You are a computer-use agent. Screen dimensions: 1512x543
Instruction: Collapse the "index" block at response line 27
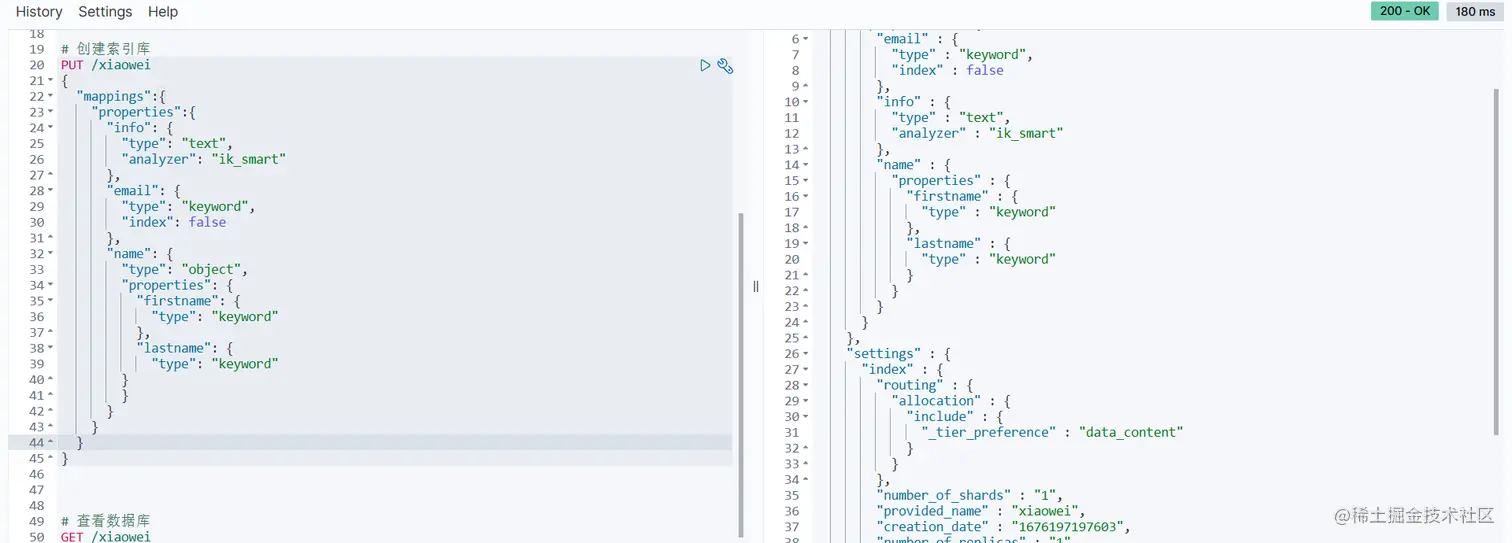(806, 370)
